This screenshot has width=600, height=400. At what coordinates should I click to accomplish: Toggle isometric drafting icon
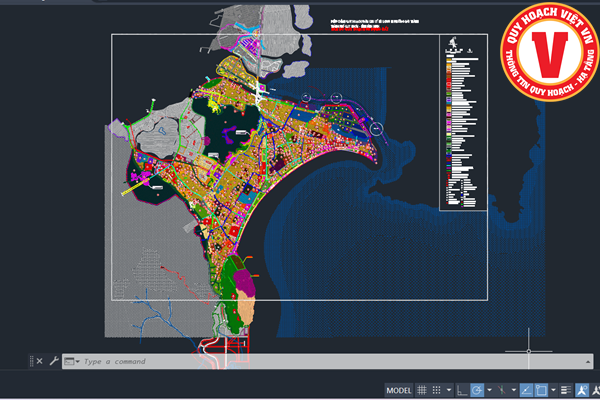(503, 390)
